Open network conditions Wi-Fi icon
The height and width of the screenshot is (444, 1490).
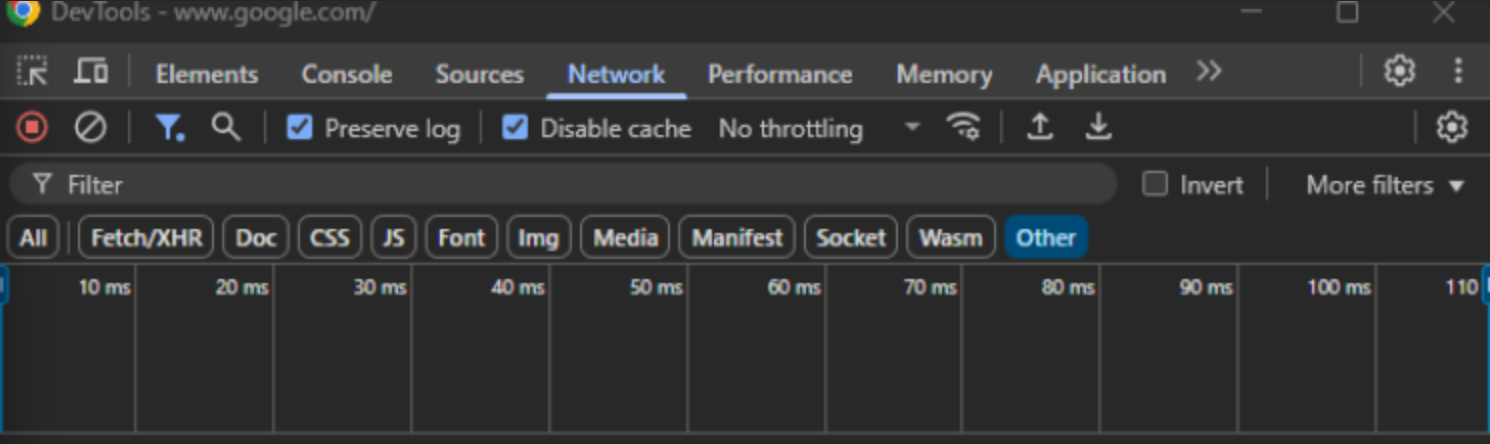(x=963, y=128)
